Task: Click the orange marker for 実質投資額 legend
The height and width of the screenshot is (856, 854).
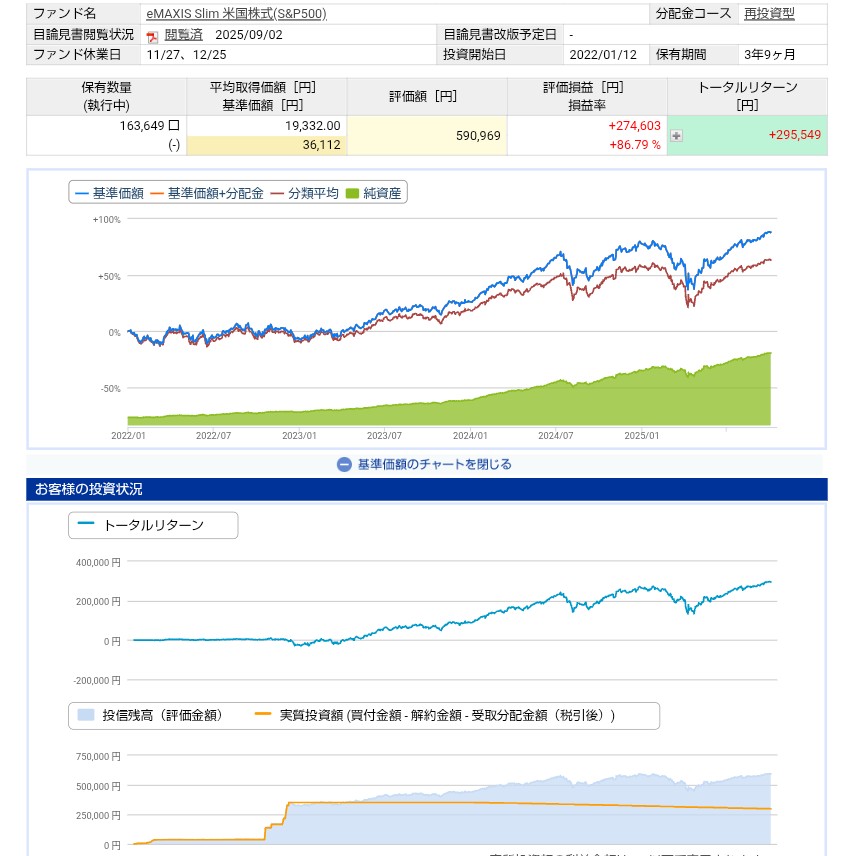Action: (264, 715)
